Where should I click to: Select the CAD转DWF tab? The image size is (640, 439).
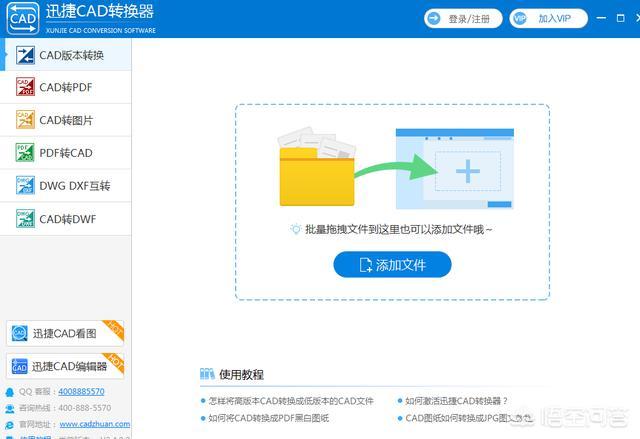pos(66,219)
